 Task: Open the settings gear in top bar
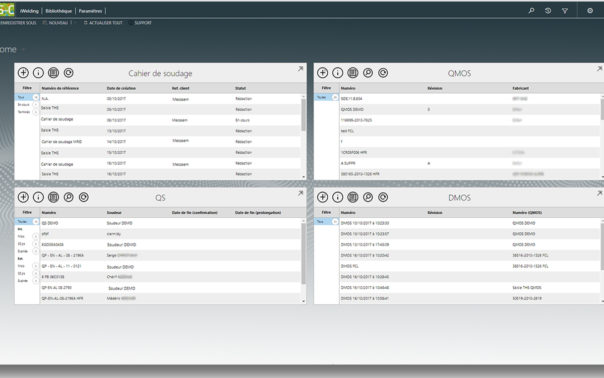[590, 11]
